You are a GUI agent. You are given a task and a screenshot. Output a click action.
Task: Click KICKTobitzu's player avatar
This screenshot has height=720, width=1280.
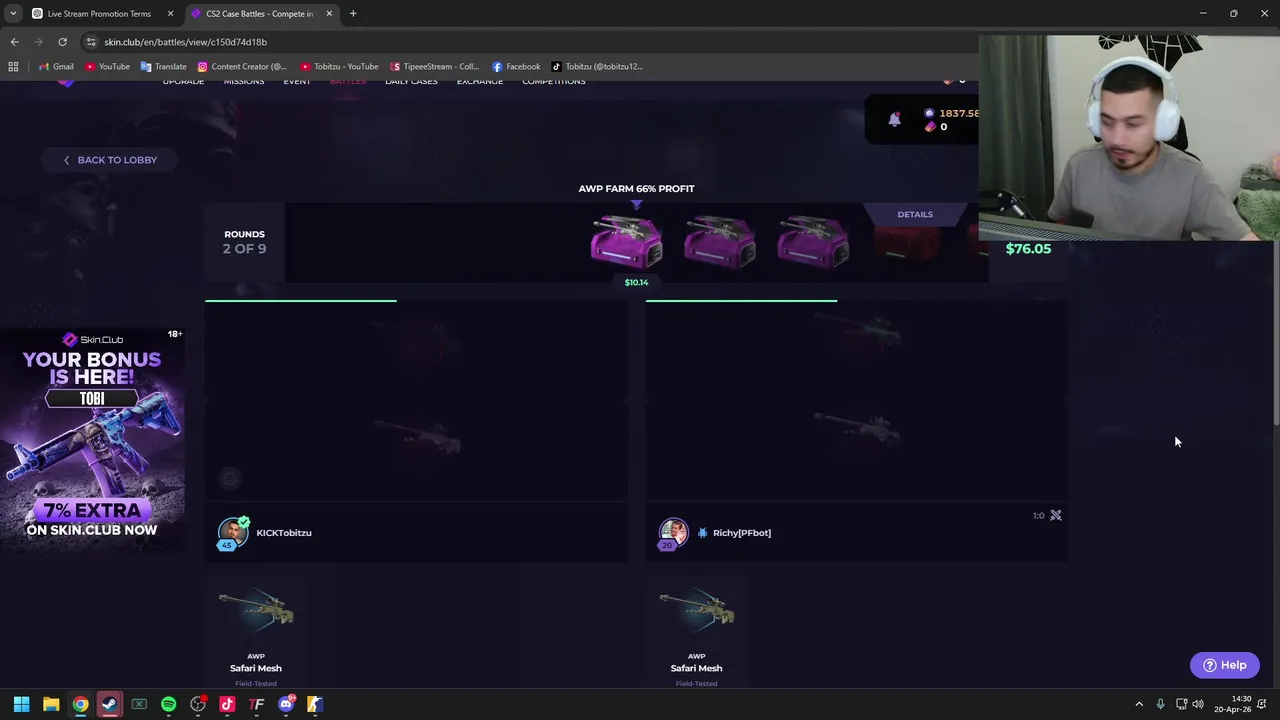(x=233, y=532)
